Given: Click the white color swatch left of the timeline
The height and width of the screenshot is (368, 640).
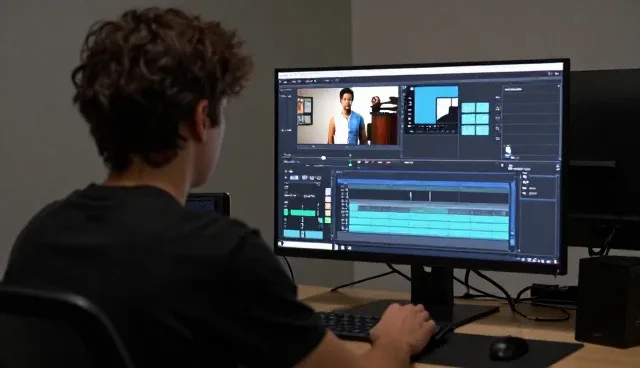Looking at the screenshot, I should click(x=328, y=191).
